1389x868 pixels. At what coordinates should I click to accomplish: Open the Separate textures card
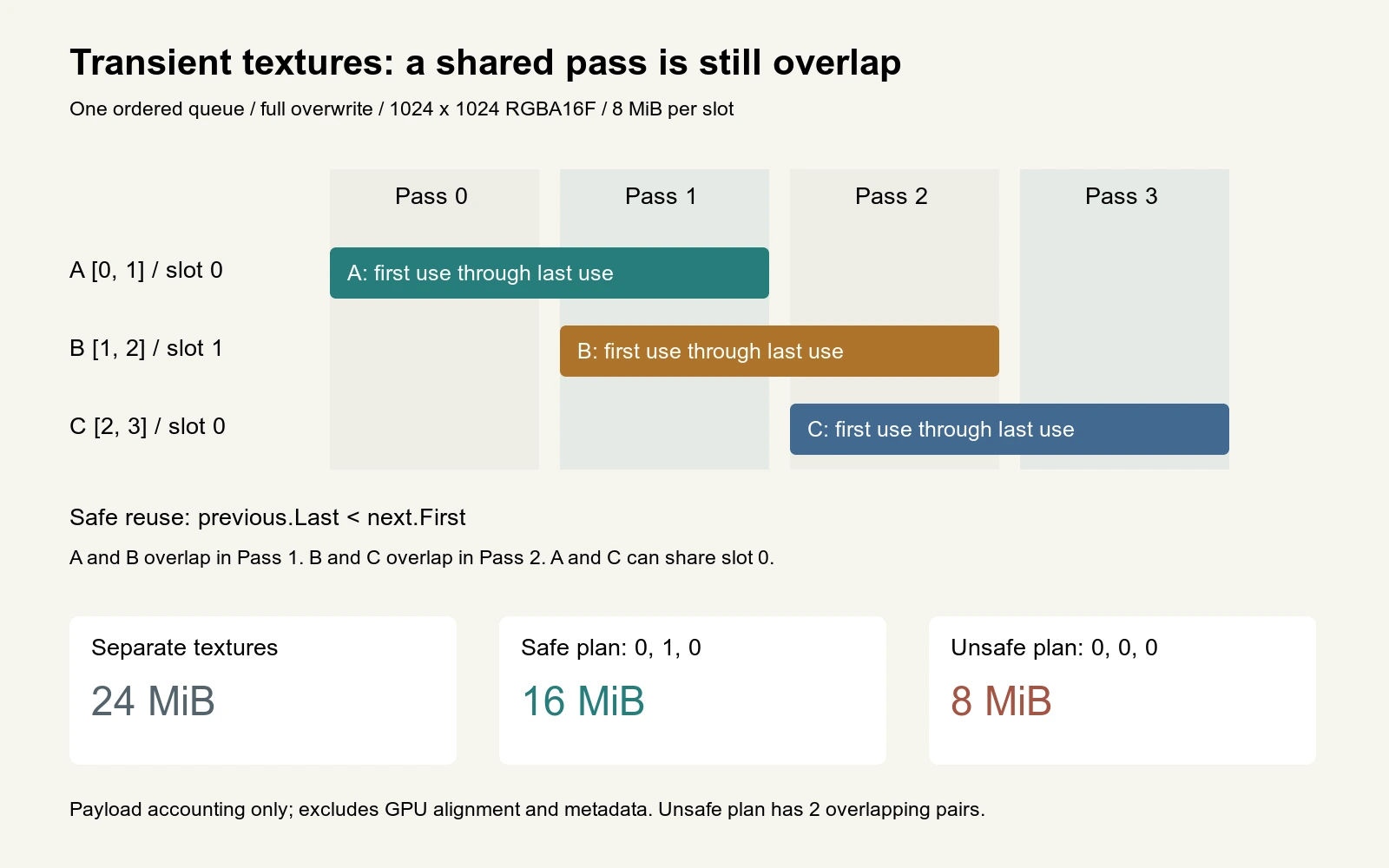click(263, 690)
